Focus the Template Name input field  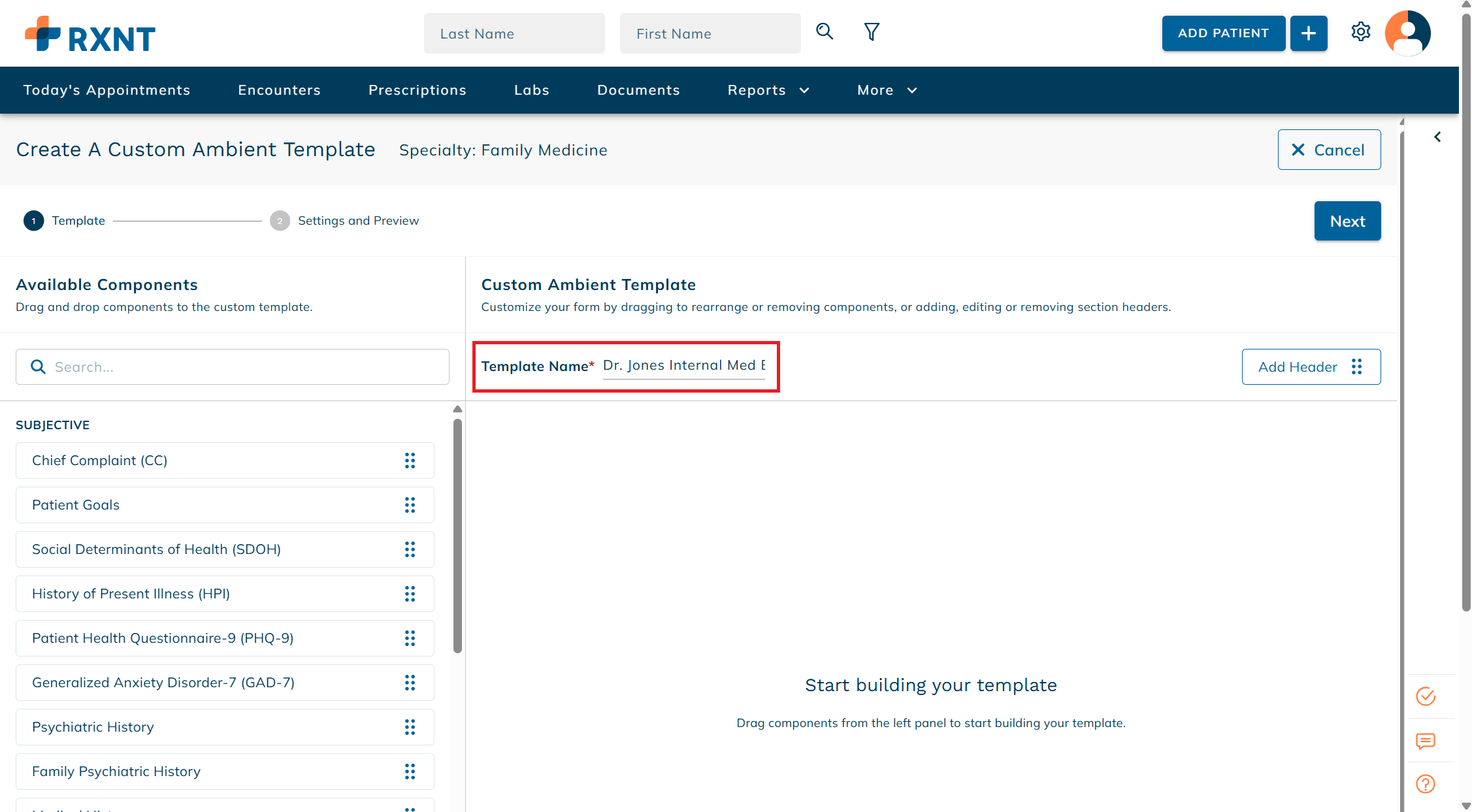click(x=683, y=366)
